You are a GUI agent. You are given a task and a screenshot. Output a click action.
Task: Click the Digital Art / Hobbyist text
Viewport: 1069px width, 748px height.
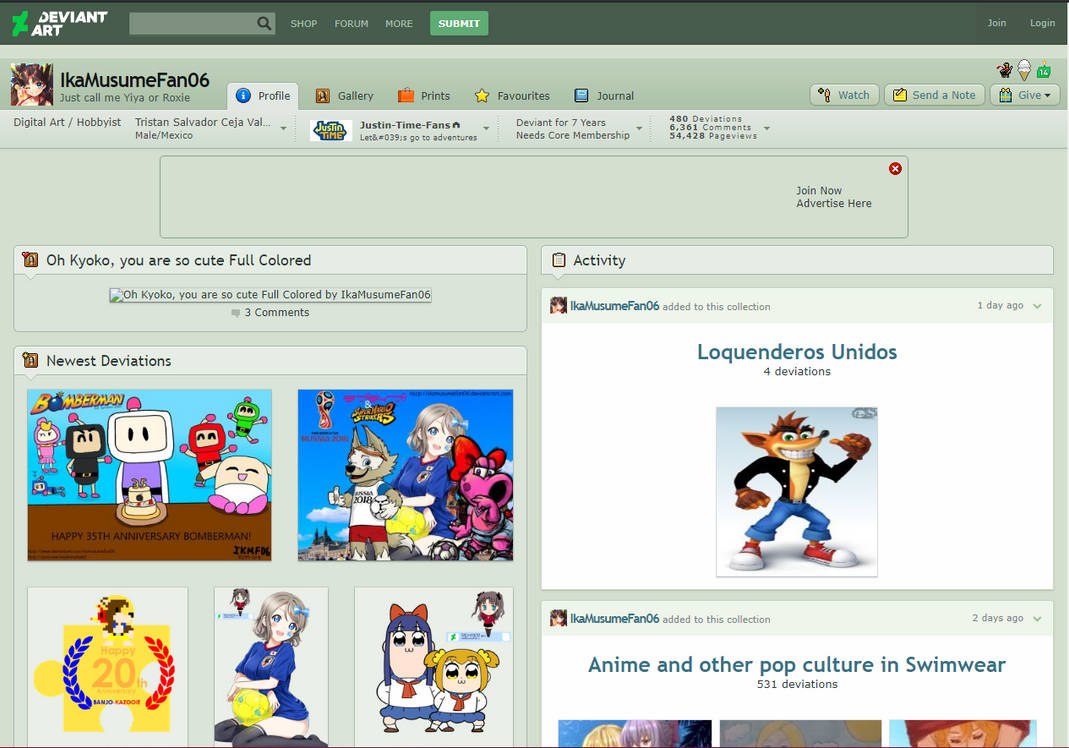pos(67,122)
